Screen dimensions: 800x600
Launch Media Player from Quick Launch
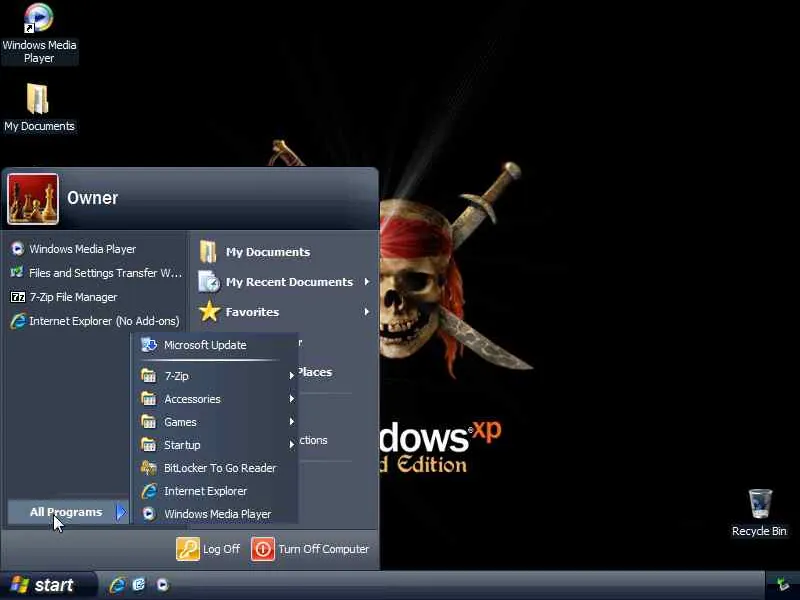(162, 585)
